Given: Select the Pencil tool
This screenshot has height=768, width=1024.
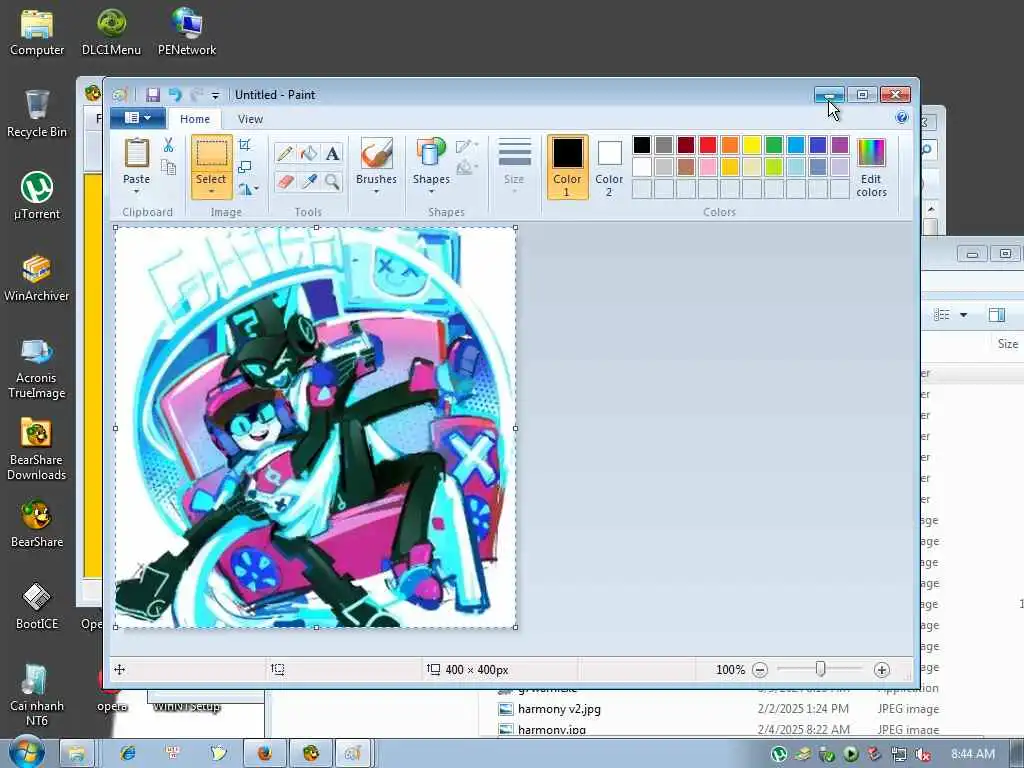Looking at the screenshot, I should 285,153.
